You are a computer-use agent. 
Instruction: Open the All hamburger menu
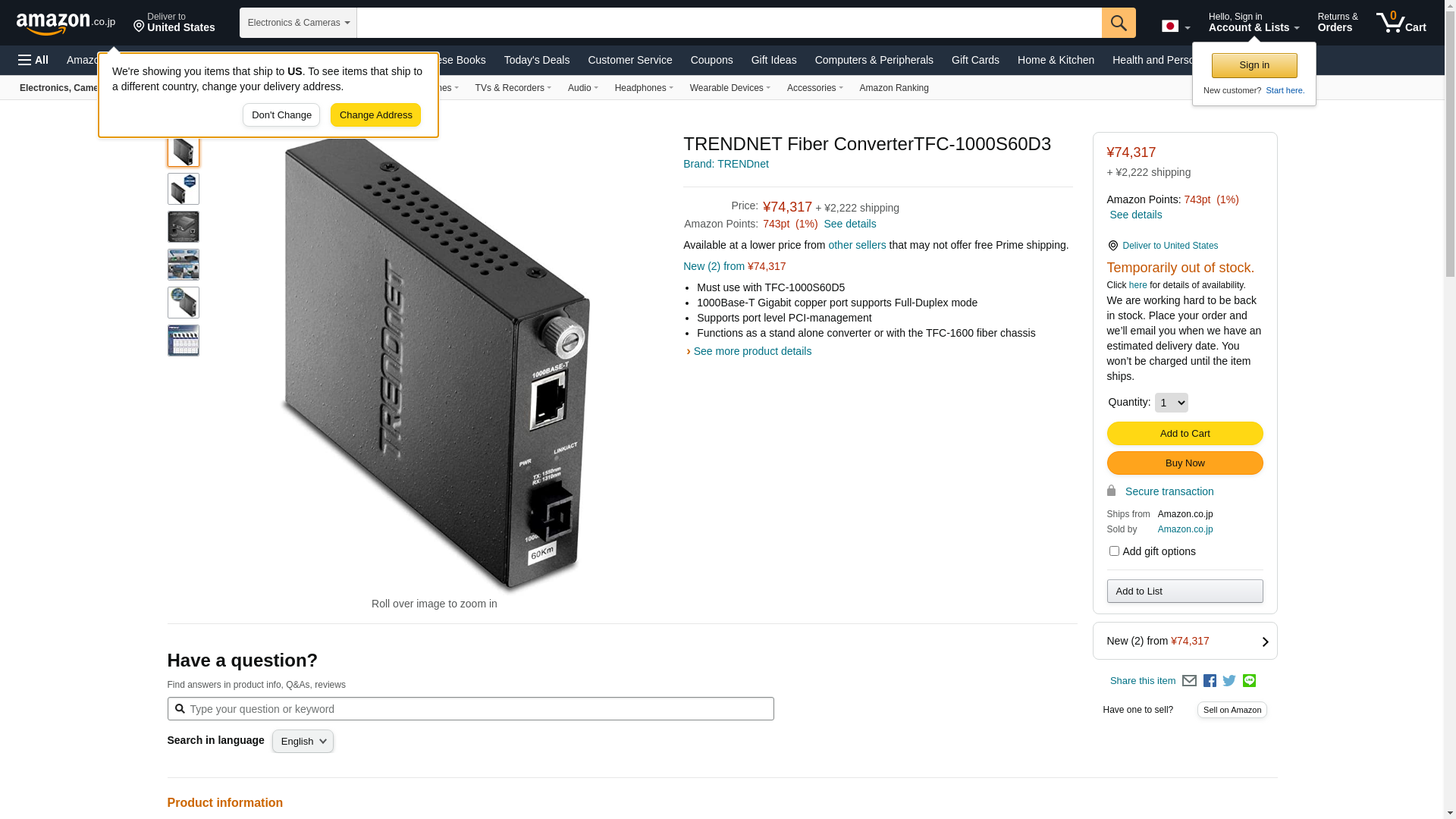click(33, 60)
